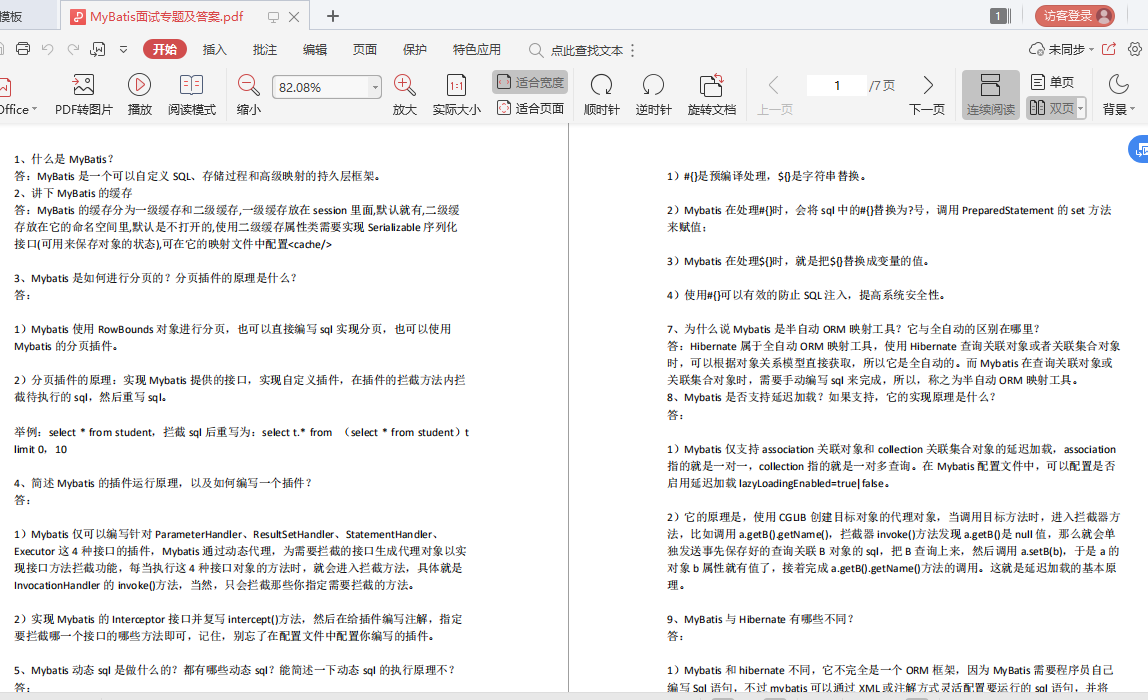Open the 保护 ribbon tab
Screen dimensions: 1148x700
point(414,49)
